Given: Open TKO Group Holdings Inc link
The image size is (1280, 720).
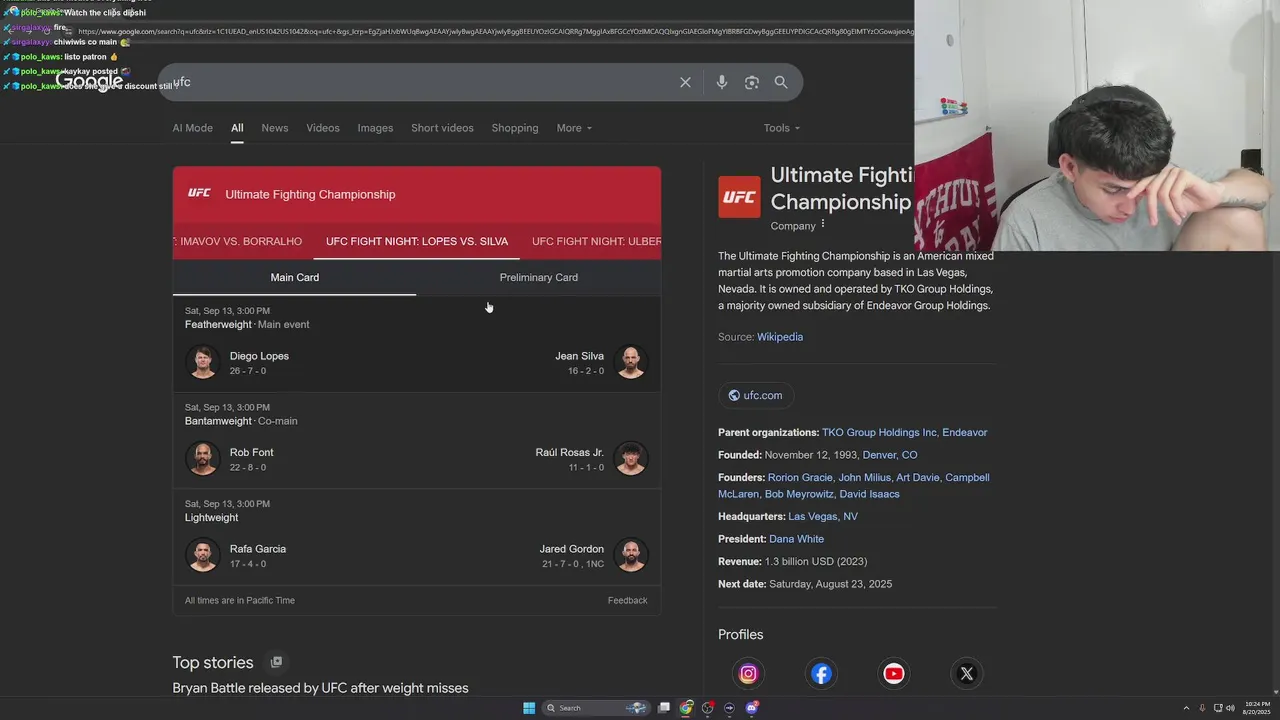Looking at the screenshot, I should (879, 432).
